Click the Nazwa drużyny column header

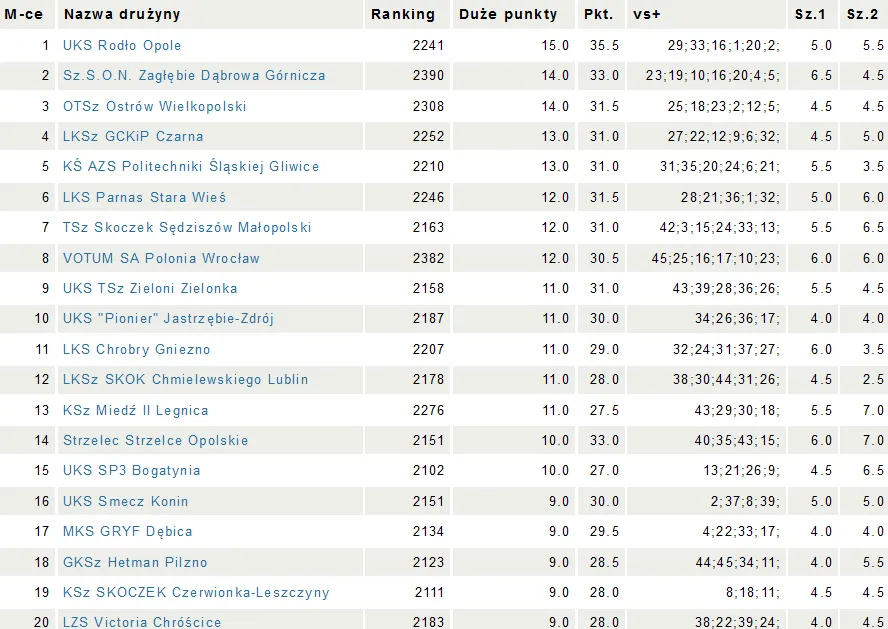[122, 14]
